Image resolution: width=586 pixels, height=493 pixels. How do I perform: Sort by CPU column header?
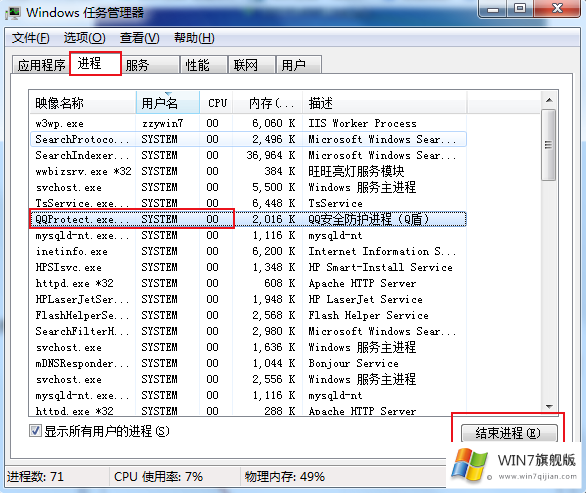(216, 102)
